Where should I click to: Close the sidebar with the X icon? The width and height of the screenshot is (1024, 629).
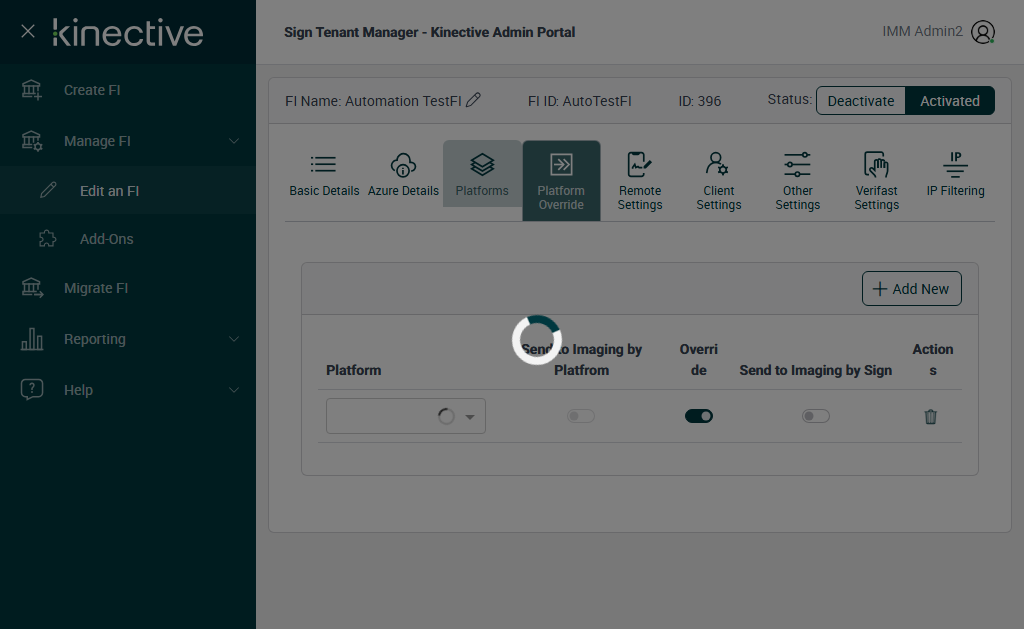[x=27, y=31]
